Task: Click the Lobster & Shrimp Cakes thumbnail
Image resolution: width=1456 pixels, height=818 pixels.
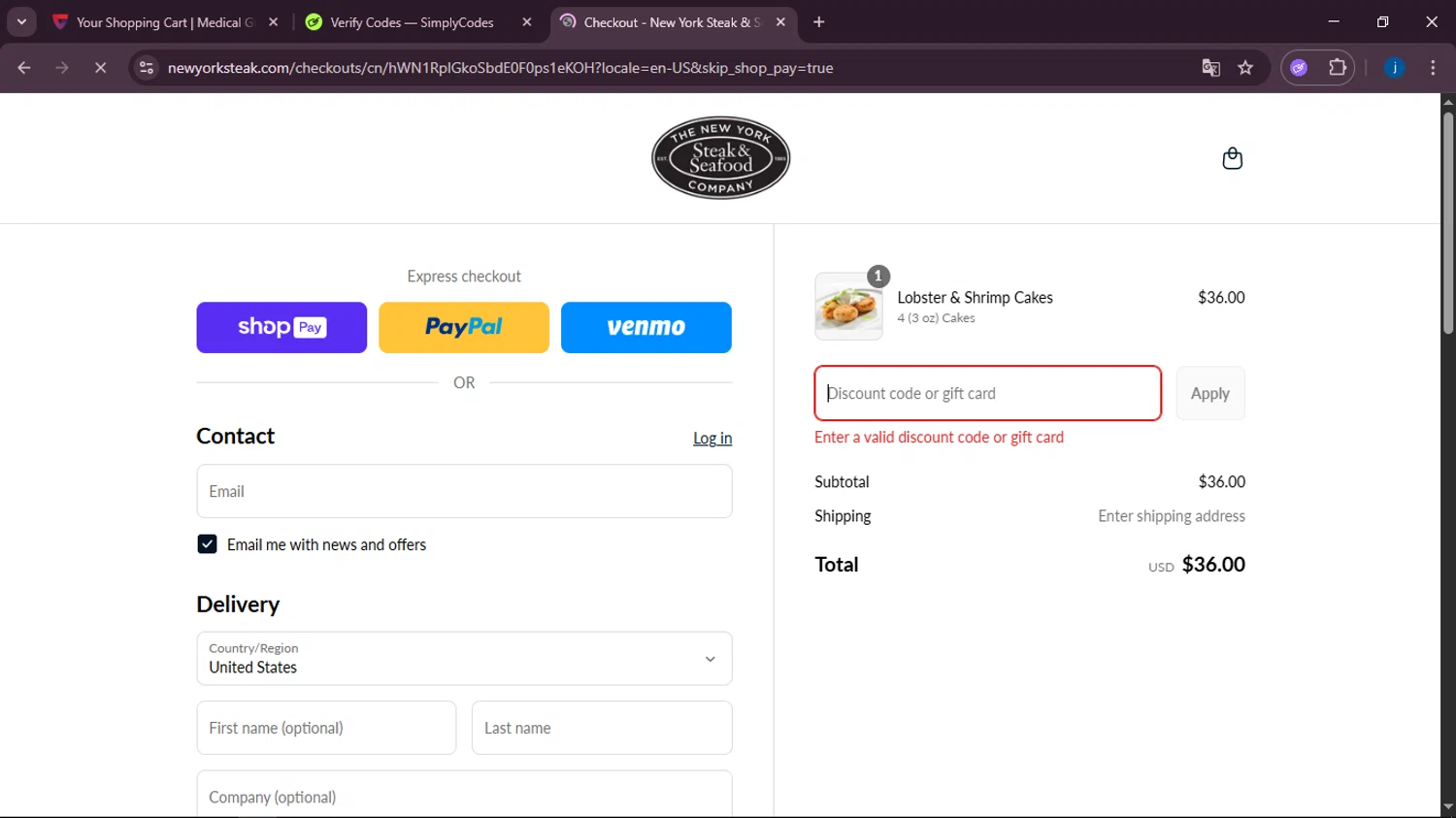Action: click(848, 307)
